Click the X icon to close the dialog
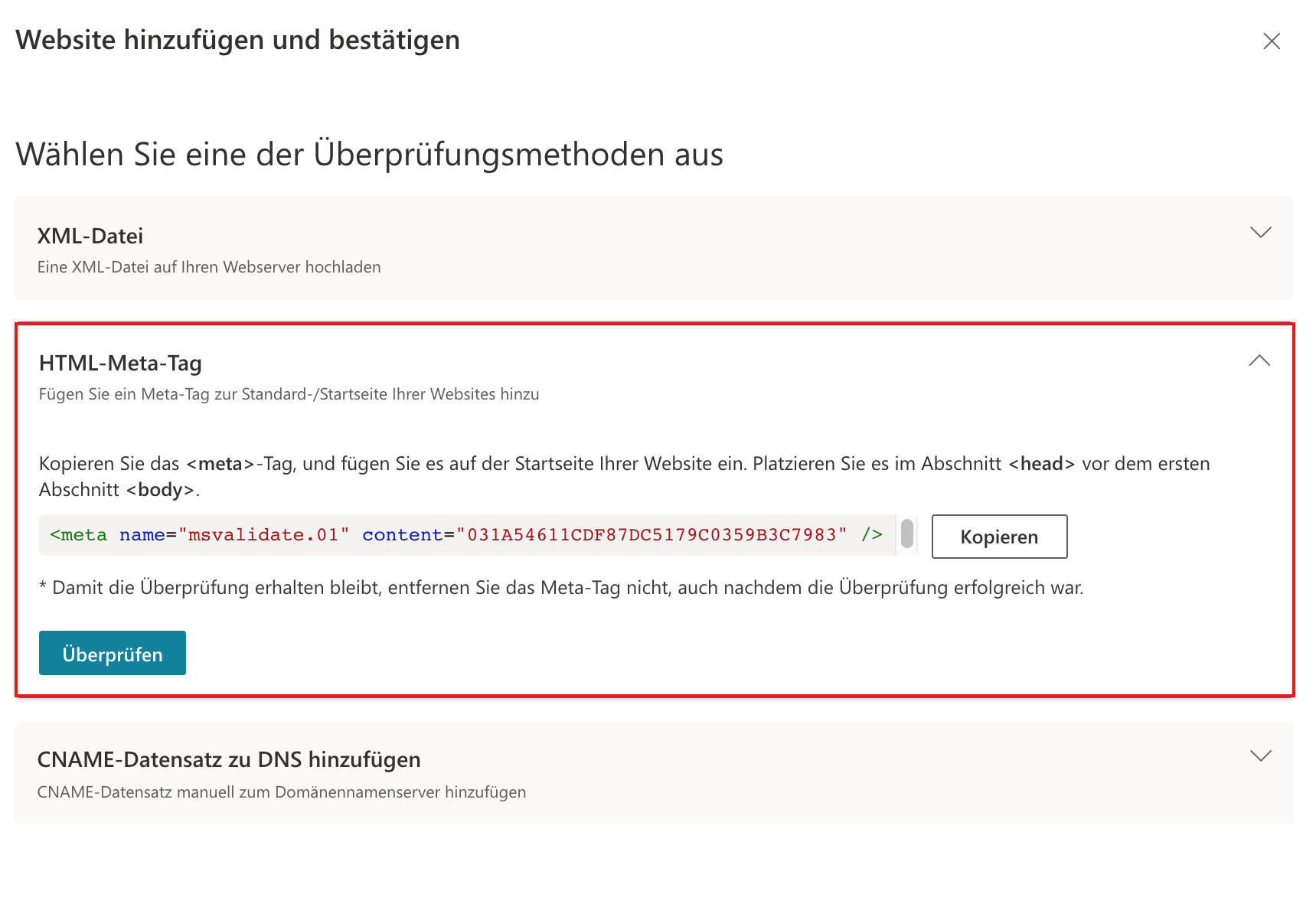Screen dimensions: 1316x904 pos(1272,41)
